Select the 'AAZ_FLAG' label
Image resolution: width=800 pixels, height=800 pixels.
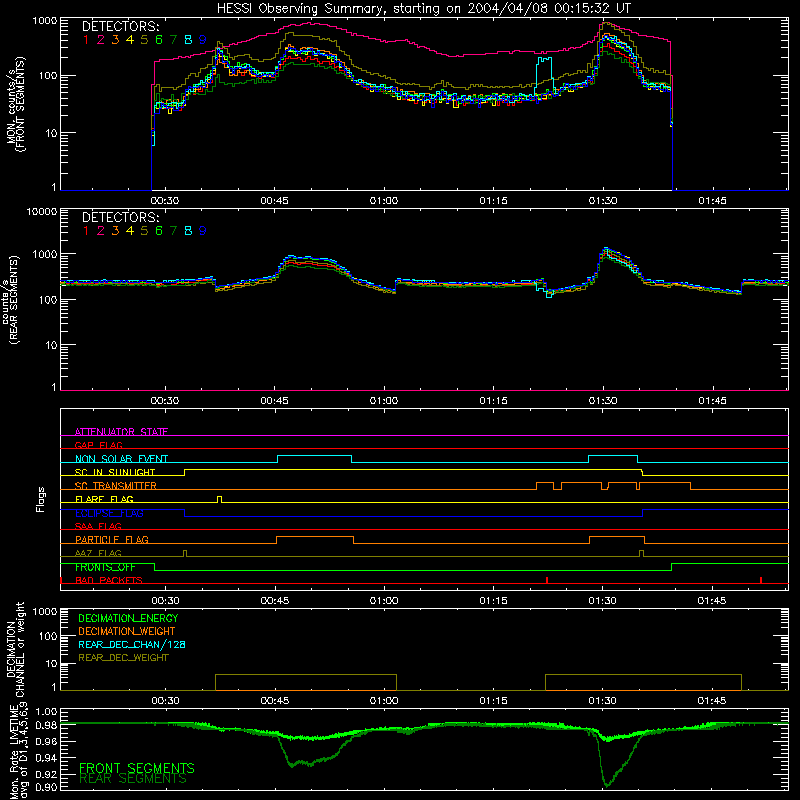(x=98, y=553)
